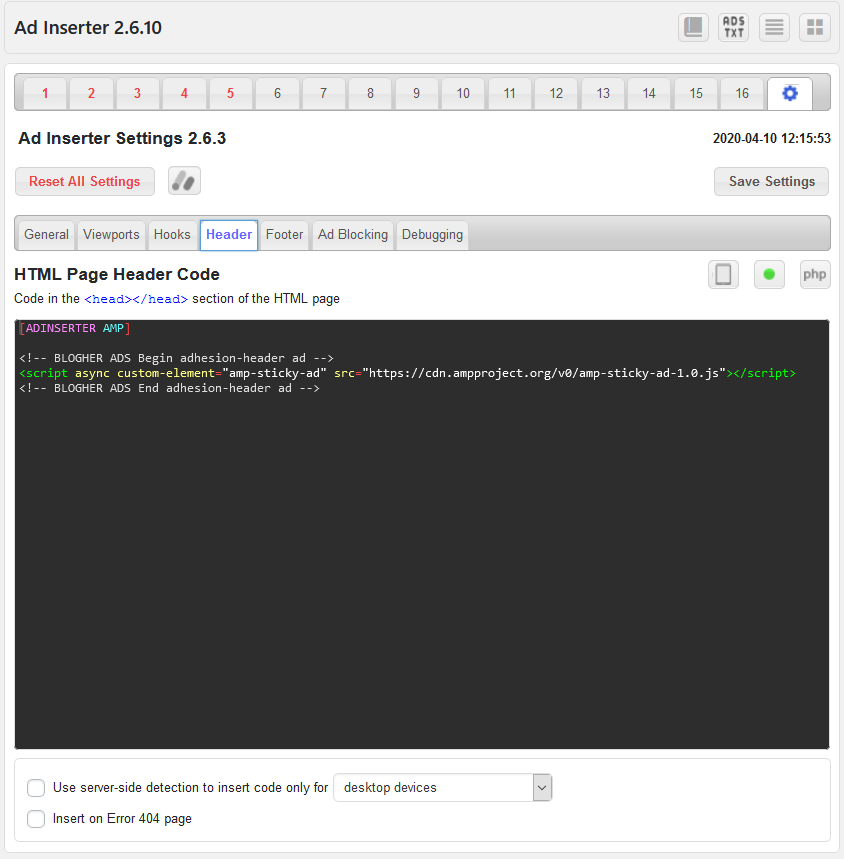The height and width of the screenshot is (859, 844).
Task: Switch to block tab 6
Action: 277,93
